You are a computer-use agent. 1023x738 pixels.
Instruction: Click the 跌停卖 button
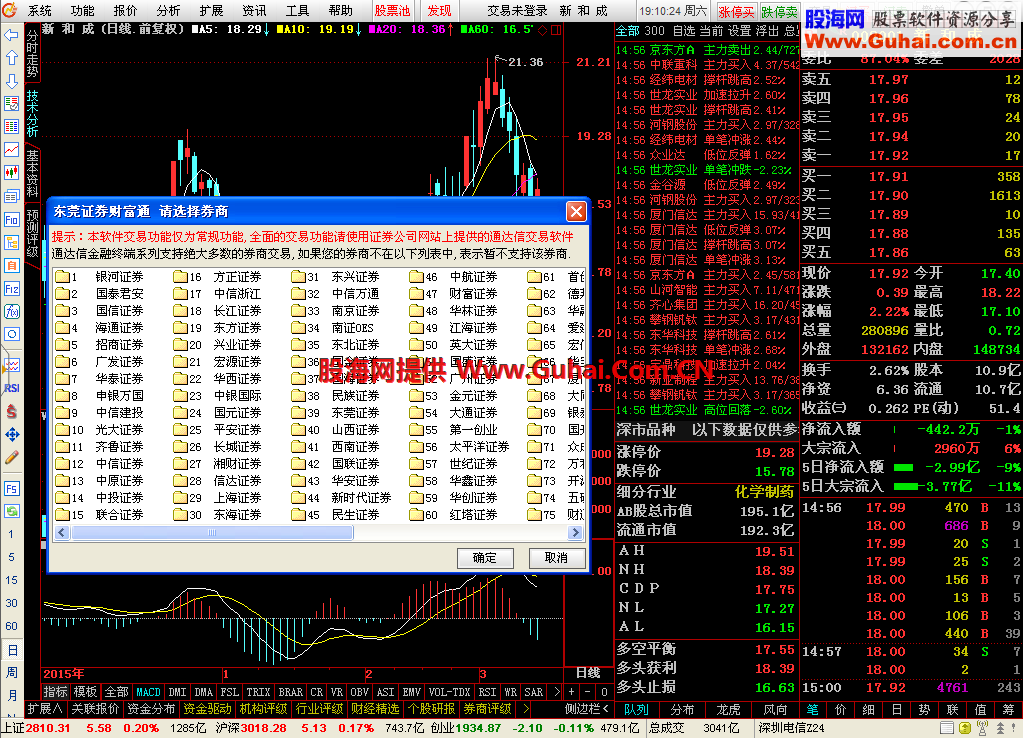(x=780, y=12)
